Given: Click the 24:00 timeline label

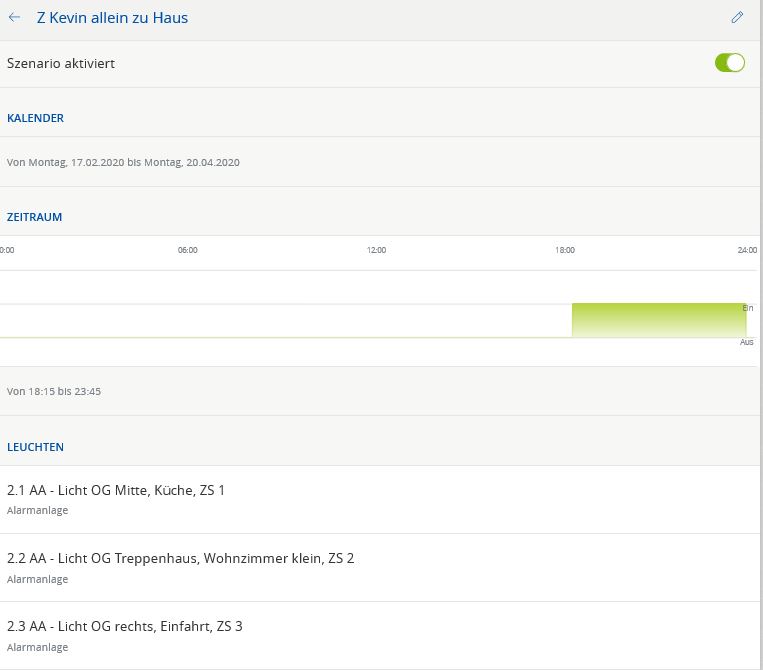Looking at the screenshot, I should [746, 250].
